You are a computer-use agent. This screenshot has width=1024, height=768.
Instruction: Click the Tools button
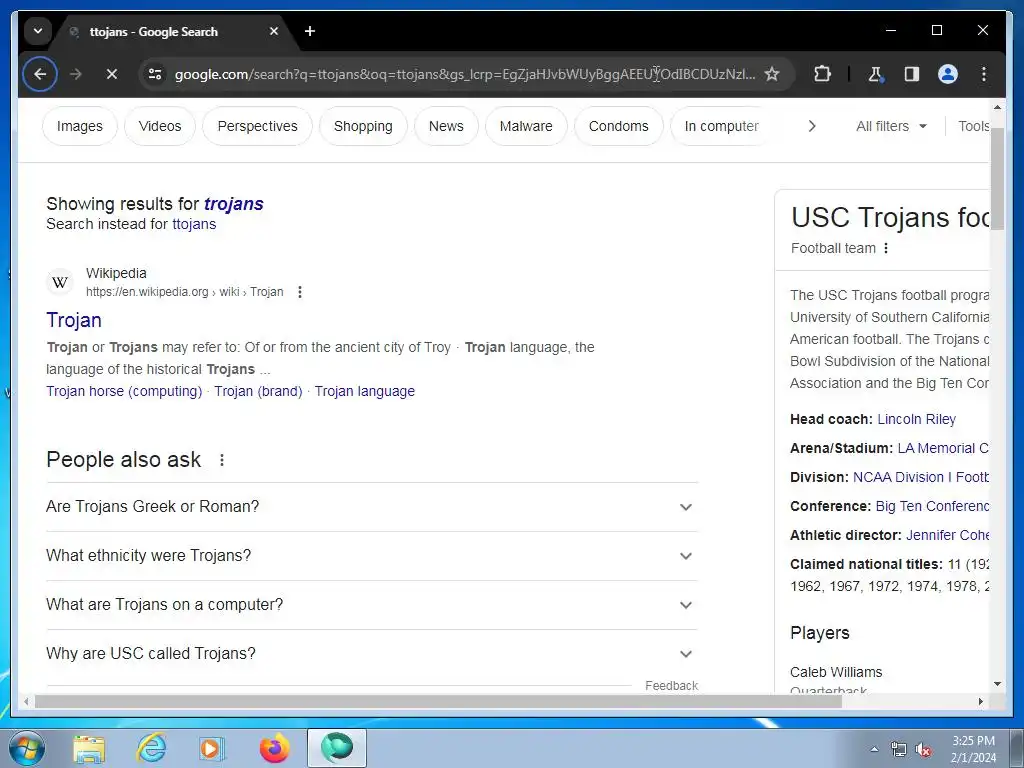click(x=974, y=126)
